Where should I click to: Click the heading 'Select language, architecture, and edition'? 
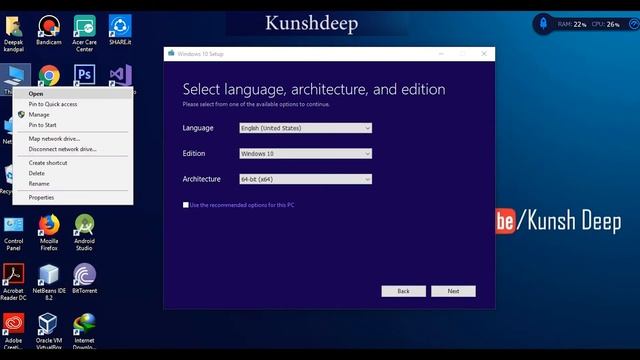(314, 89)
